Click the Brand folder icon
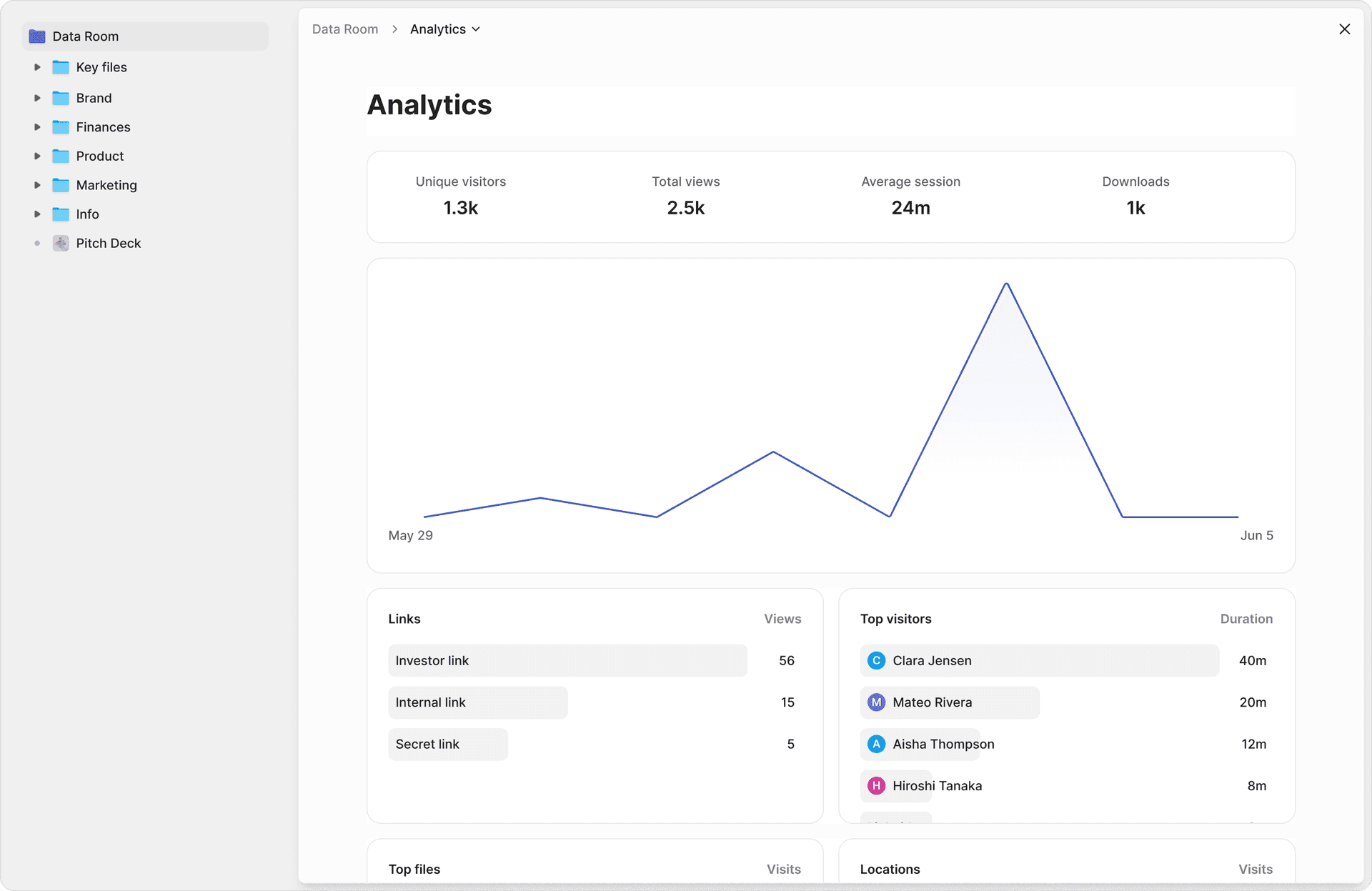1372x891 pixels. pyautogui.click(x=61, y=98)
